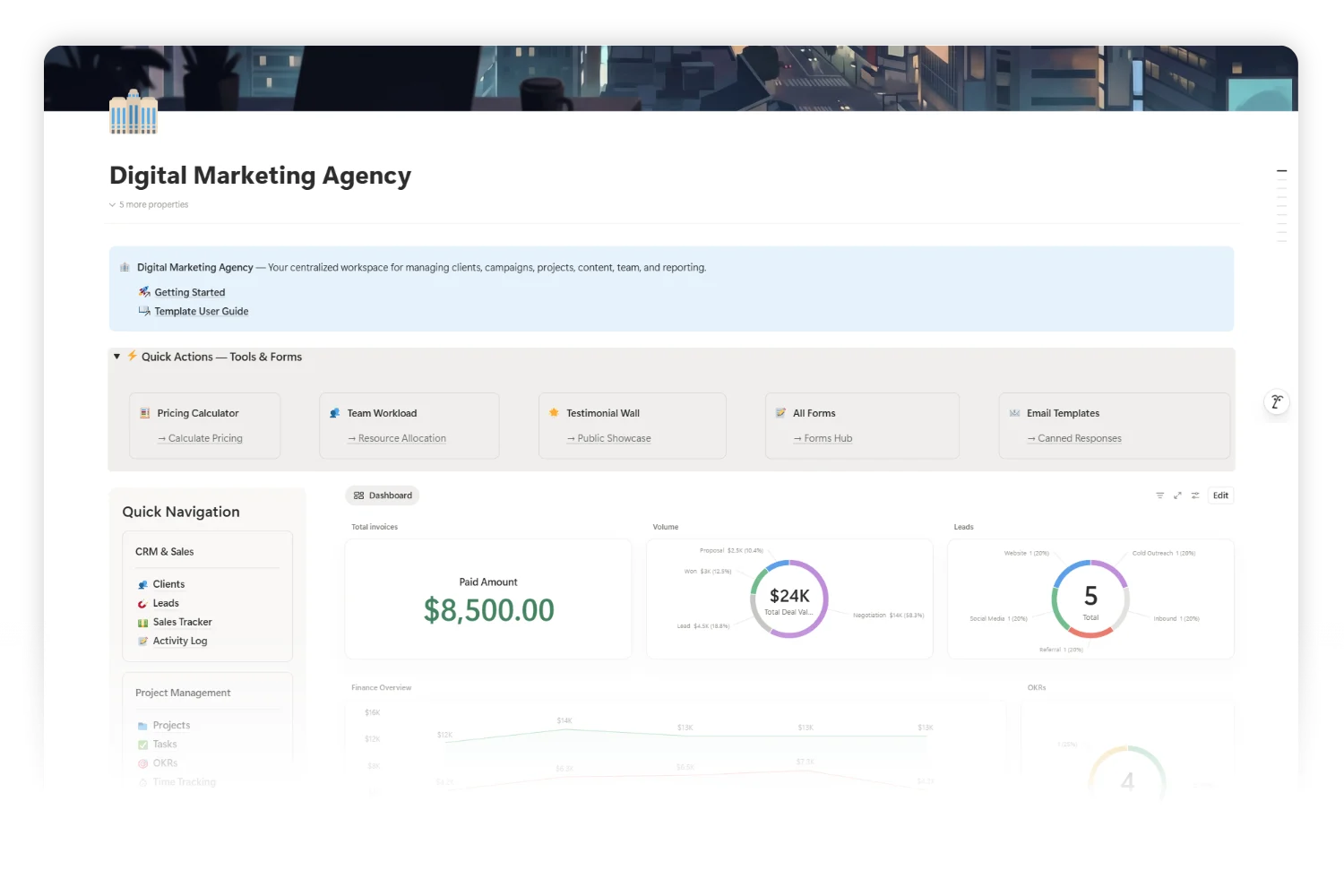Click the Paid Amount $8,500.00 value
This screenshot has width=1344, height=896.
point(489,610)
